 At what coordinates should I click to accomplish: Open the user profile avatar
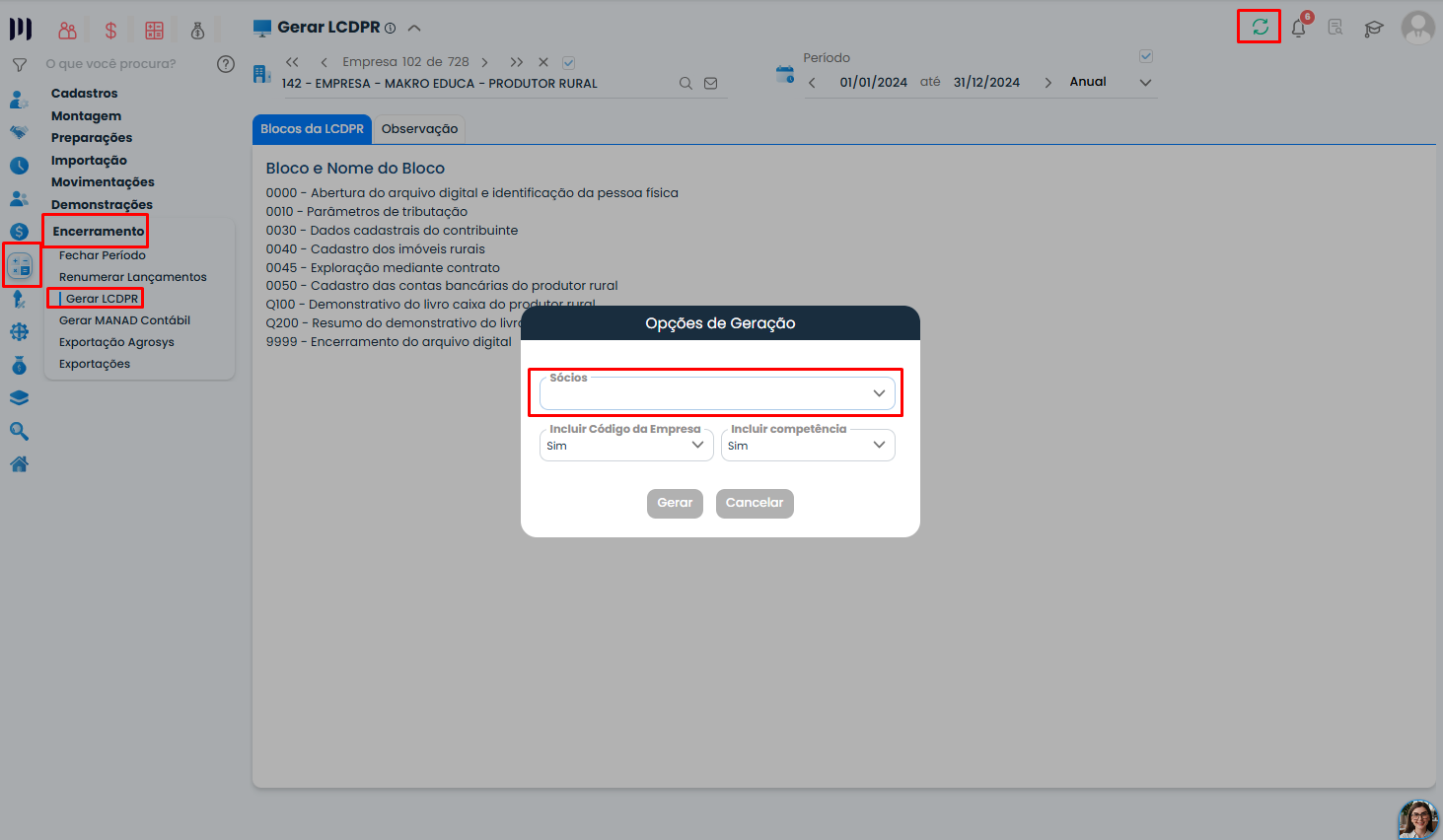(x=1418, y=28)
